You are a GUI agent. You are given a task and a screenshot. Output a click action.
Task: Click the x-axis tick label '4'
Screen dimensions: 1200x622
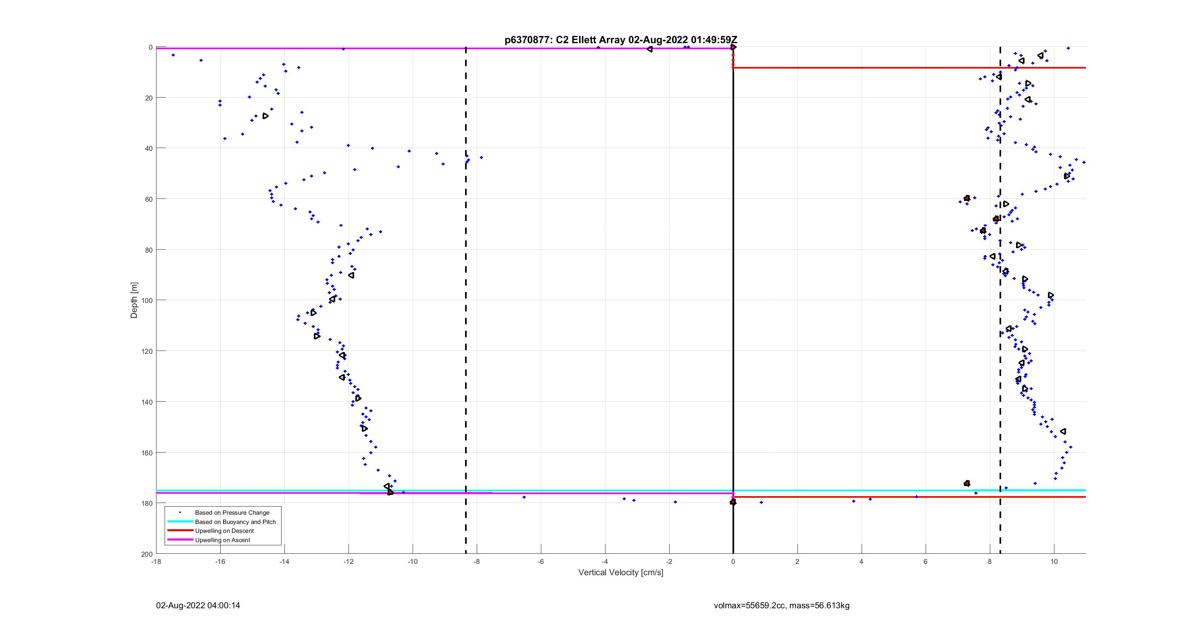click(x=861, y=561)
